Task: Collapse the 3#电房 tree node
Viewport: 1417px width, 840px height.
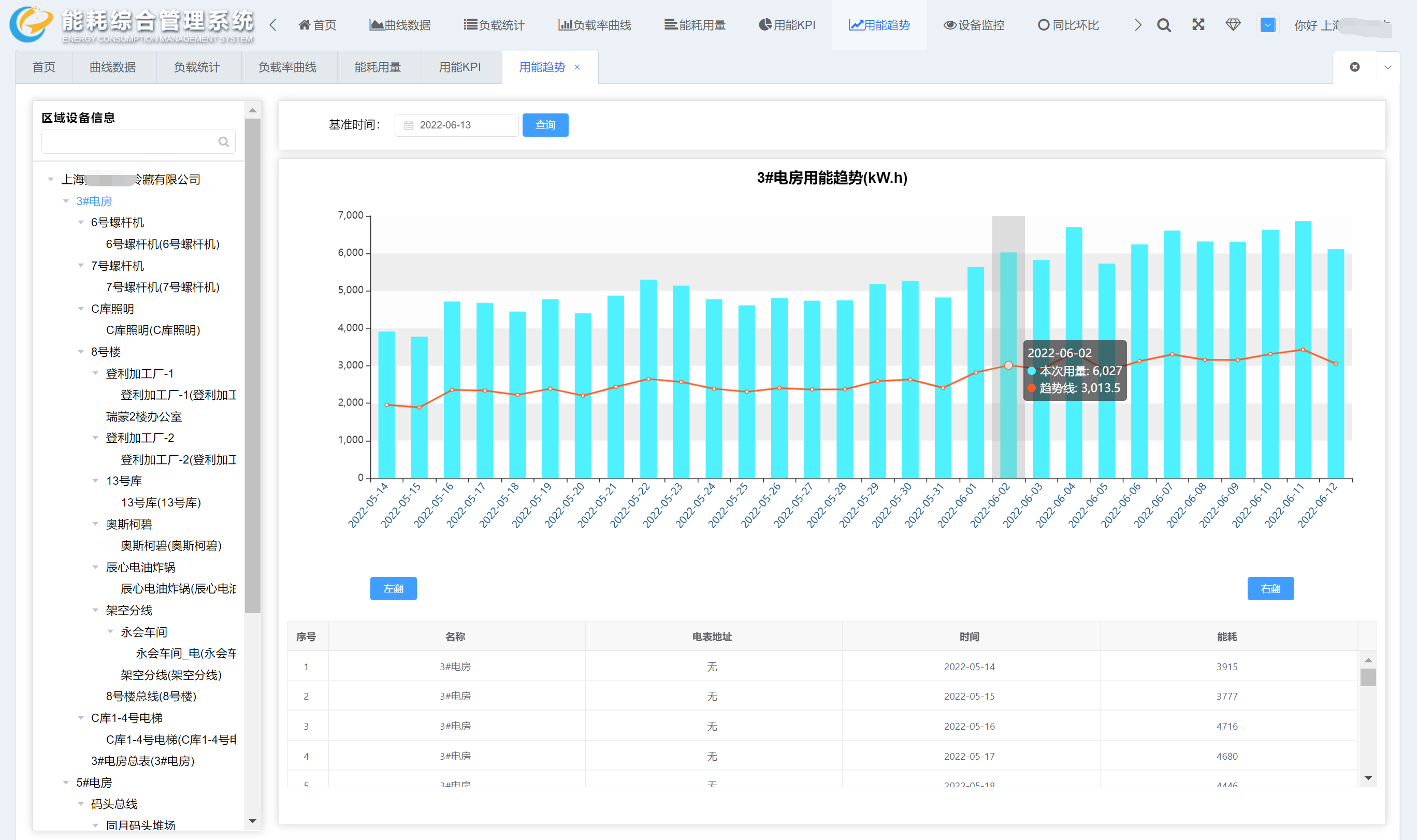Action: pyautogui.click(x=66, y=201)
